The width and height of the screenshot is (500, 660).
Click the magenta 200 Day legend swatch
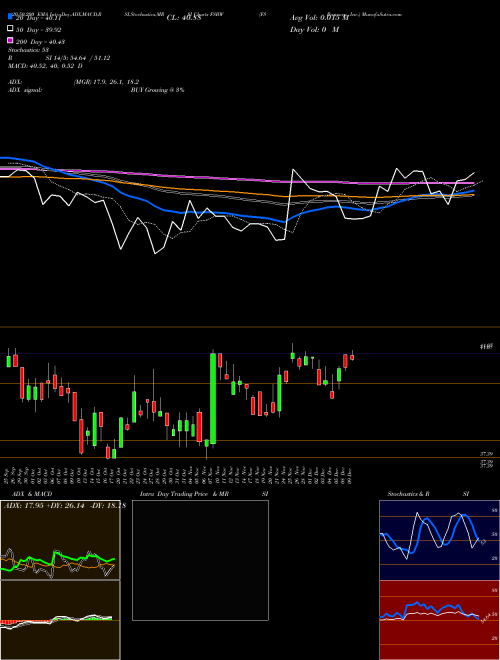[x=10, y=40]
